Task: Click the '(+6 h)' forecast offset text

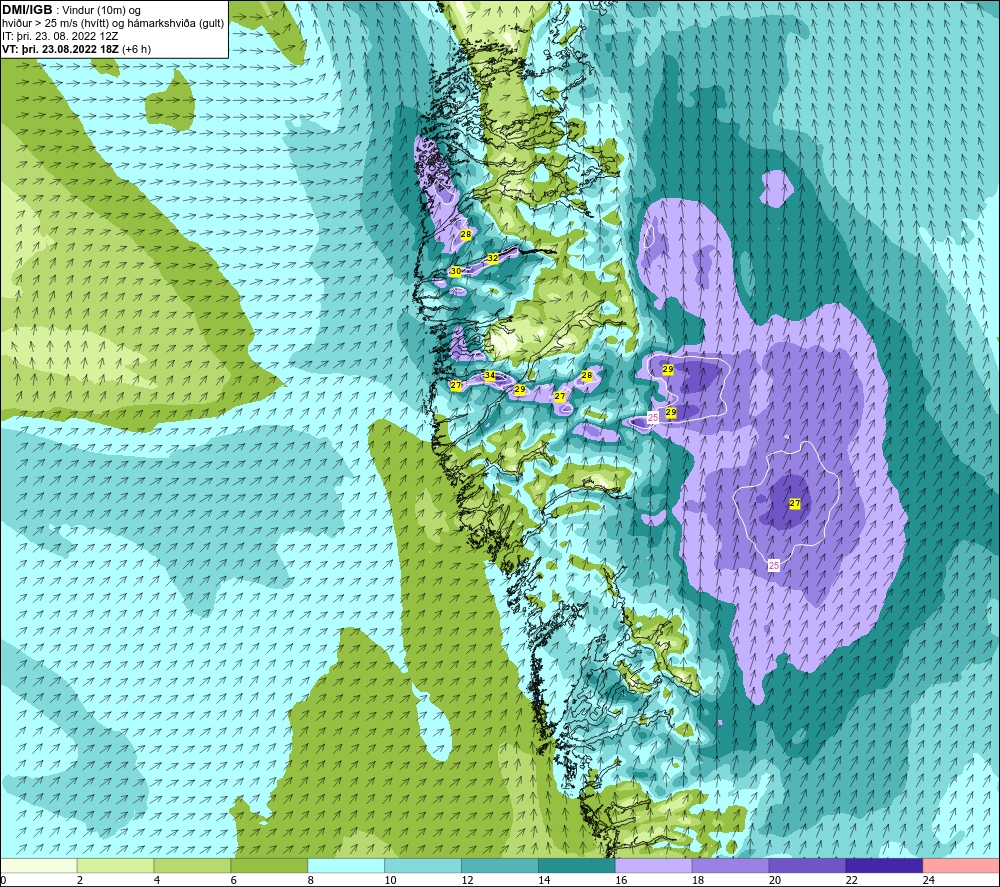Action: coord(136,49)
